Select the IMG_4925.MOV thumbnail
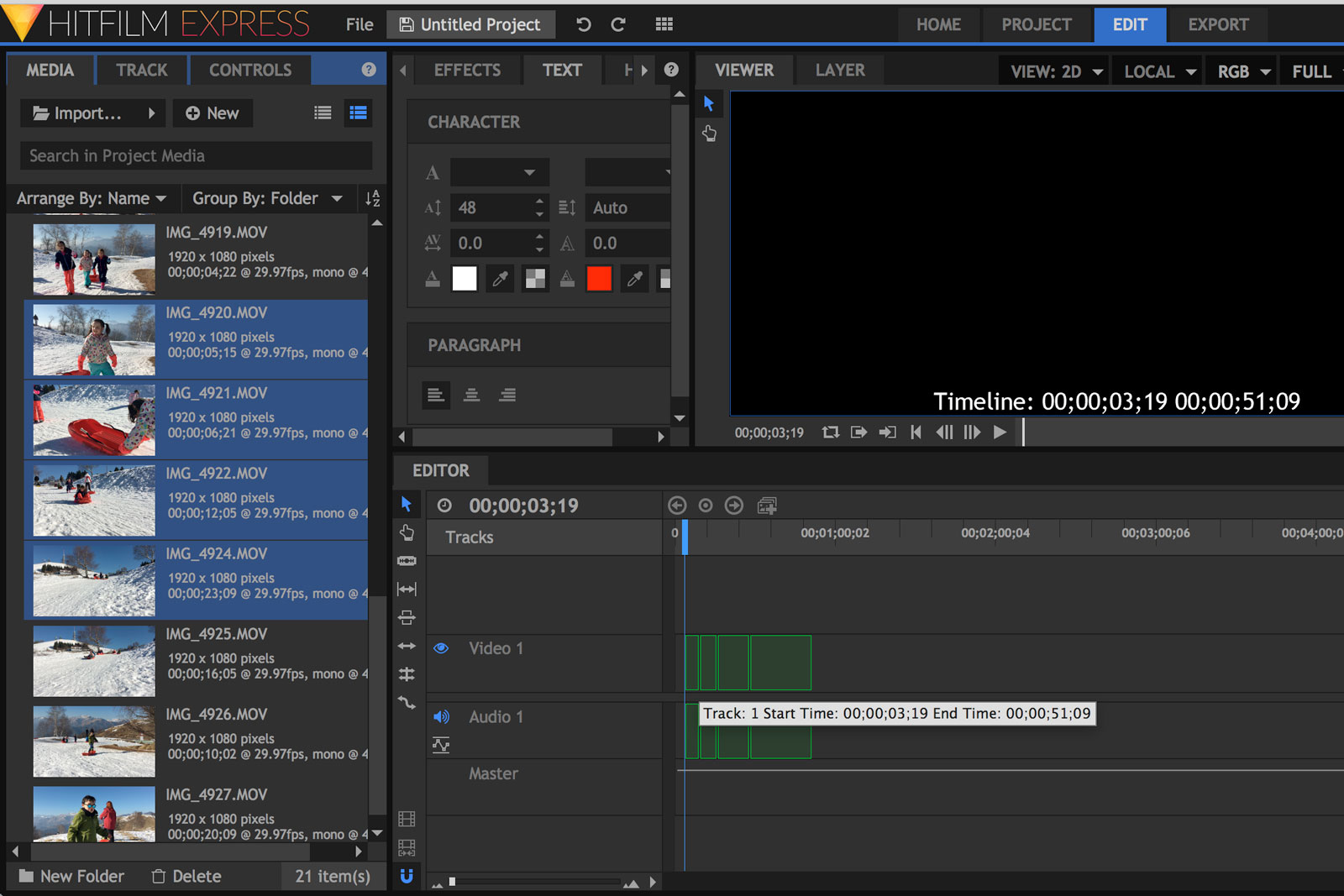Image resolution: width=1344 pixels, height=896 pixels. [93, 662]
